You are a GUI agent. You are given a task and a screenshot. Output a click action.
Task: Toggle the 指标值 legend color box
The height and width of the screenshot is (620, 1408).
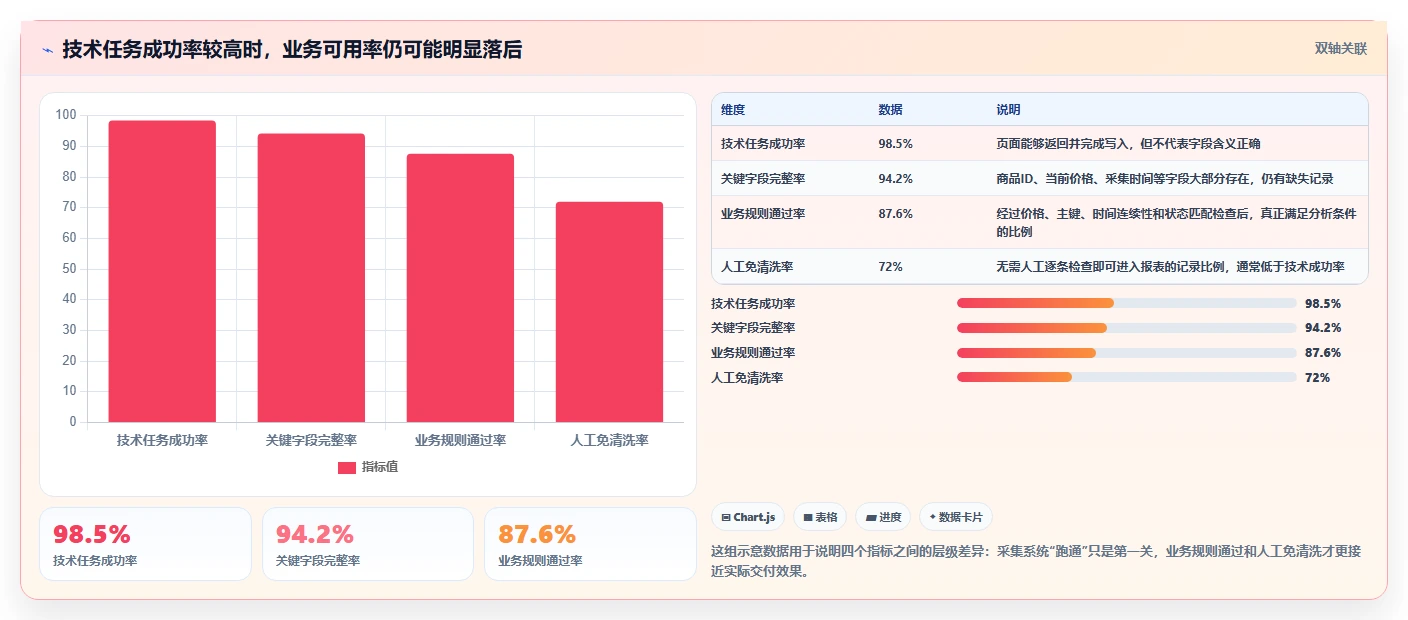click(346, 467)
